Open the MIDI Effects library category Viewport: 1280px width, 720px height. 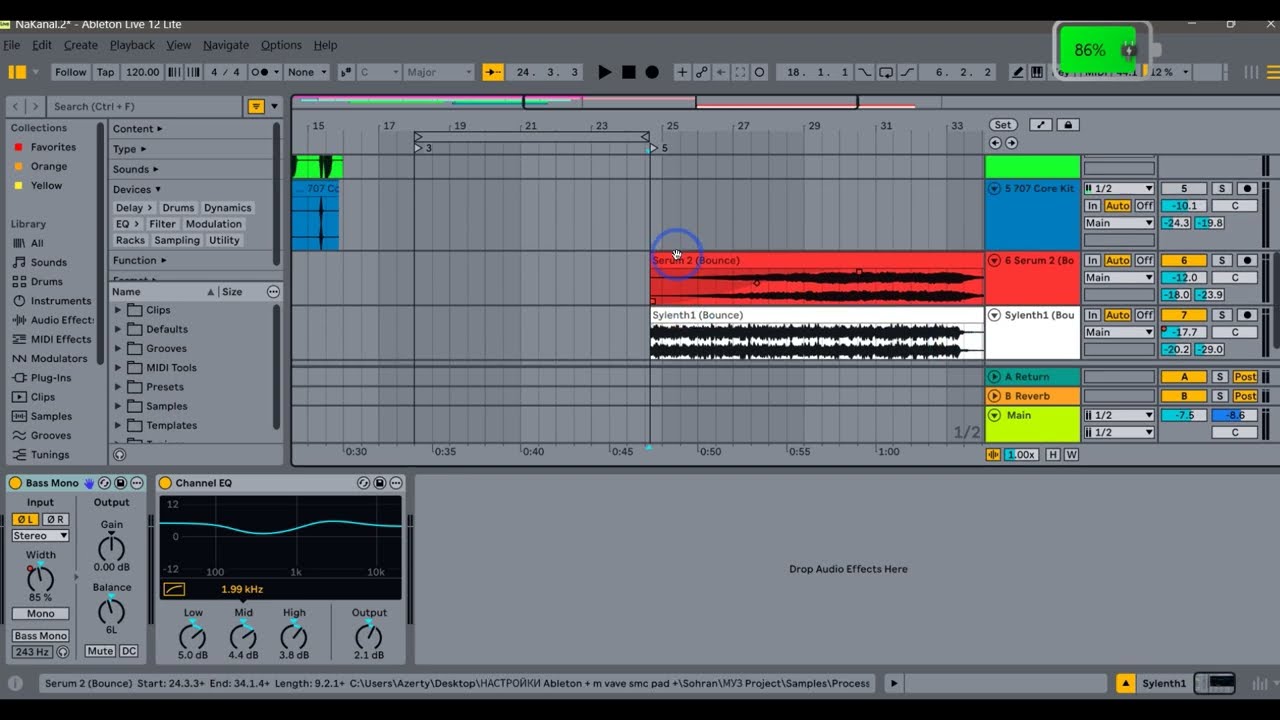pos(52,339)
